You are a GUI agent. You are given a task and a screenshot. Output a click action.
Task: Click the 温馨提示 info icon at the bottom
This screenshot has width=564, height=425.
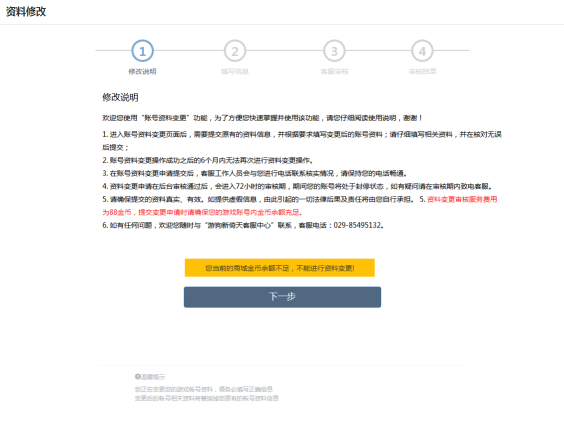click(137, 376)
